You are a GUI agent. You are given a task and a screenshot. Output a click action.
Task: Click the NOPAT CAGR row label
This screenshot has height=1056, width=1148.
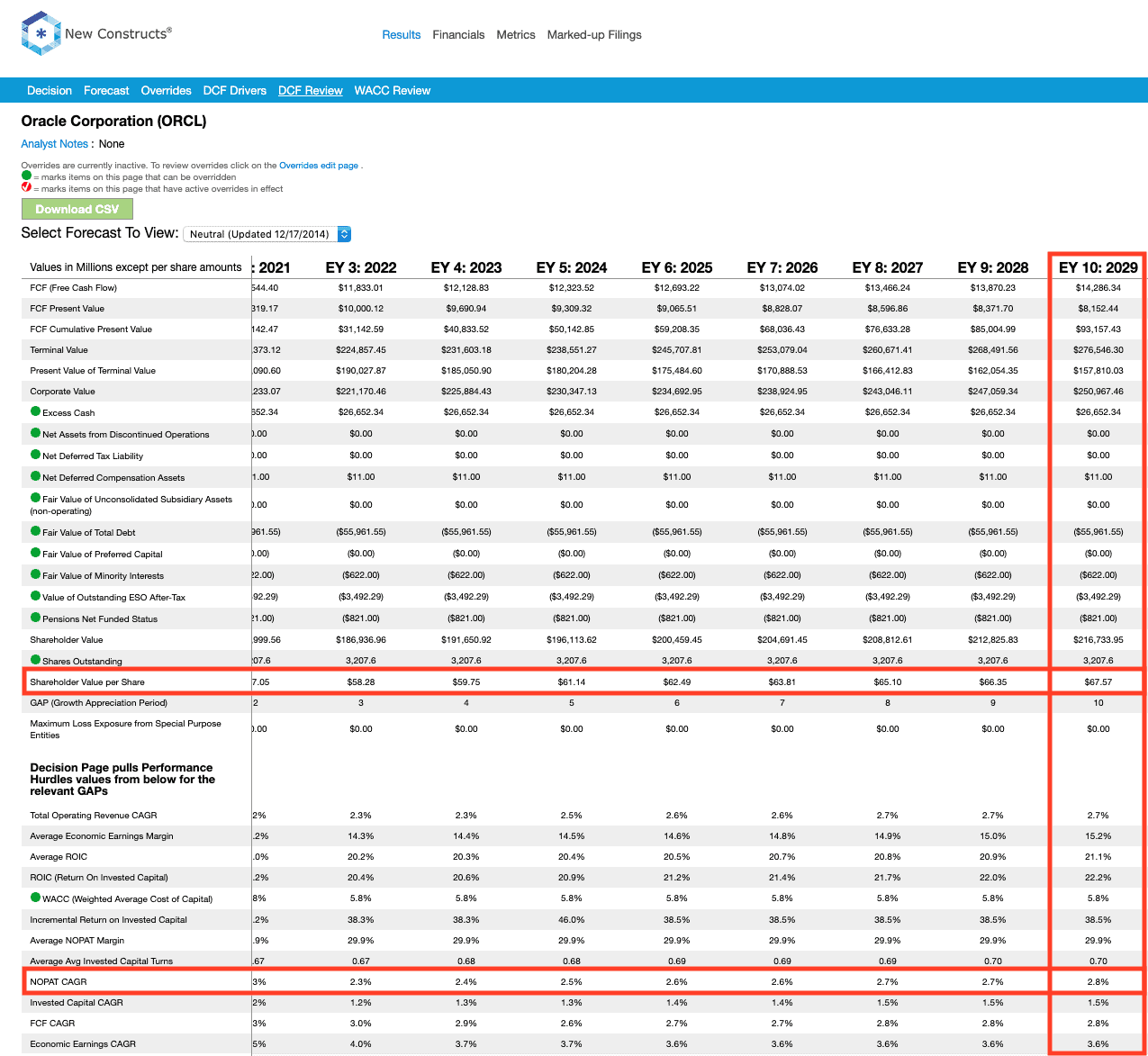point(59,982)
